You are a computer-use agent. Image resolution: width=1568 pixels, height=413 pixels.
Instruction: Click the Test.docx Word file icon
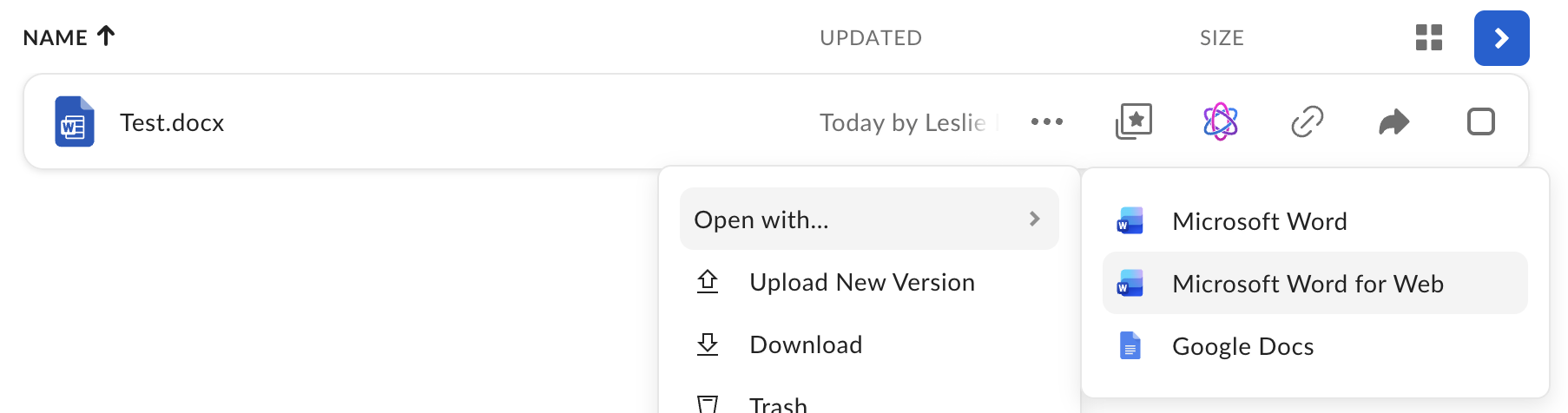(75, 121)
